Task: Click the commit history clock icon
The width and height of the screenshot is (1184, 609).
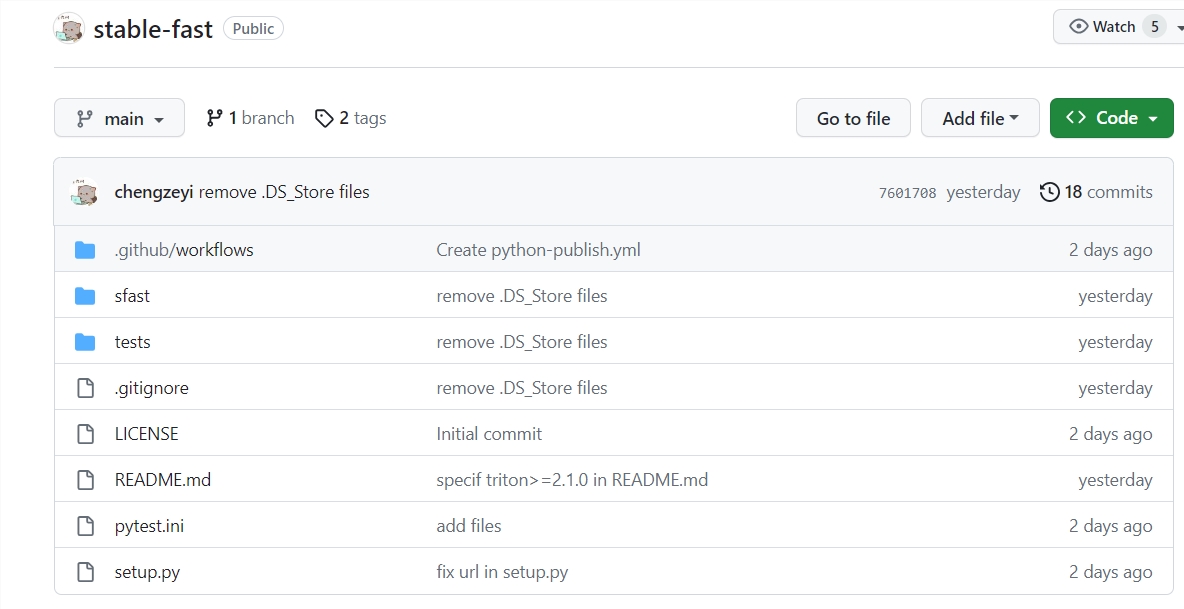Action: point(1049,192)
